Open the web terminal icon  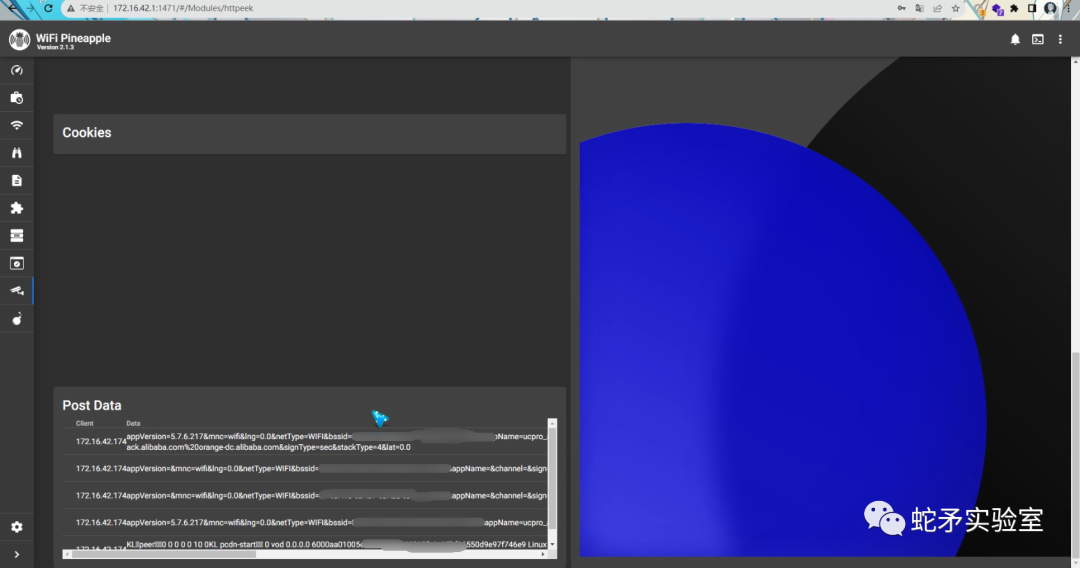(x=1037, y=39)
